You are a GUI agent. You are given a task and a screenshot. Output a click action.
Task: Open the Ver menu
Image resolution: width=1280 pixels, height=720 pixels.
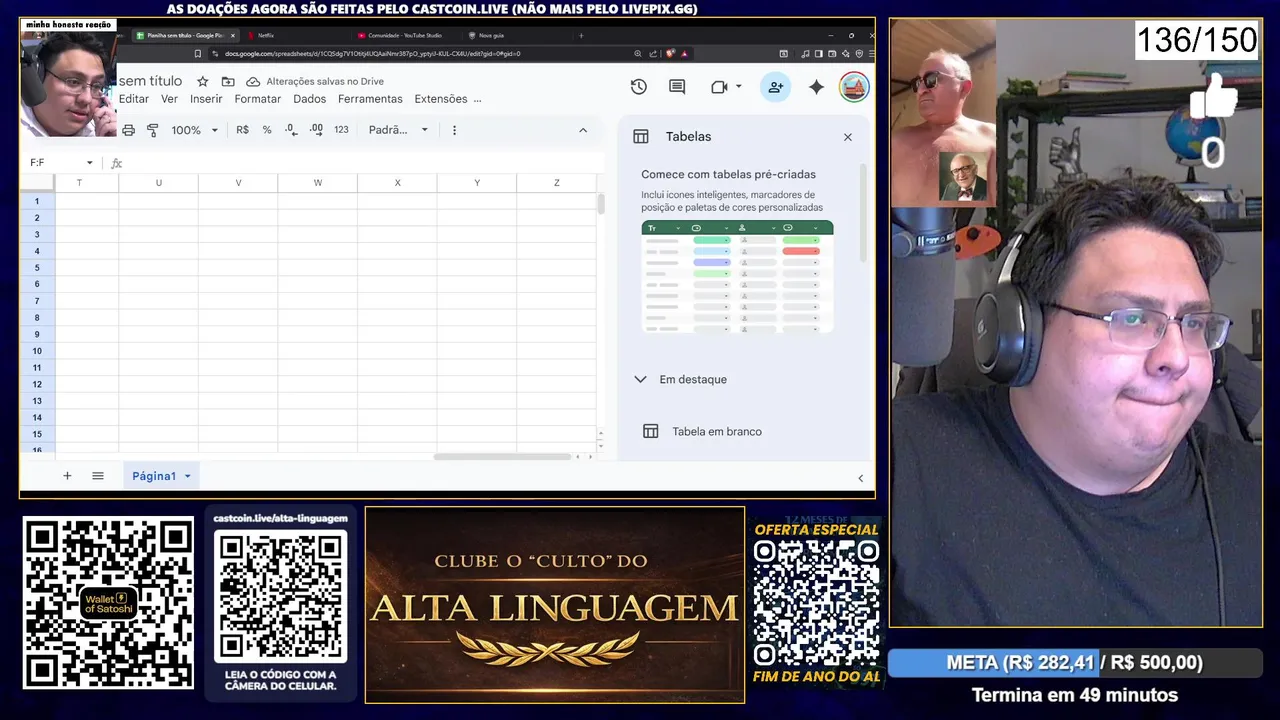pyautogui.click(x=170, y=99)
